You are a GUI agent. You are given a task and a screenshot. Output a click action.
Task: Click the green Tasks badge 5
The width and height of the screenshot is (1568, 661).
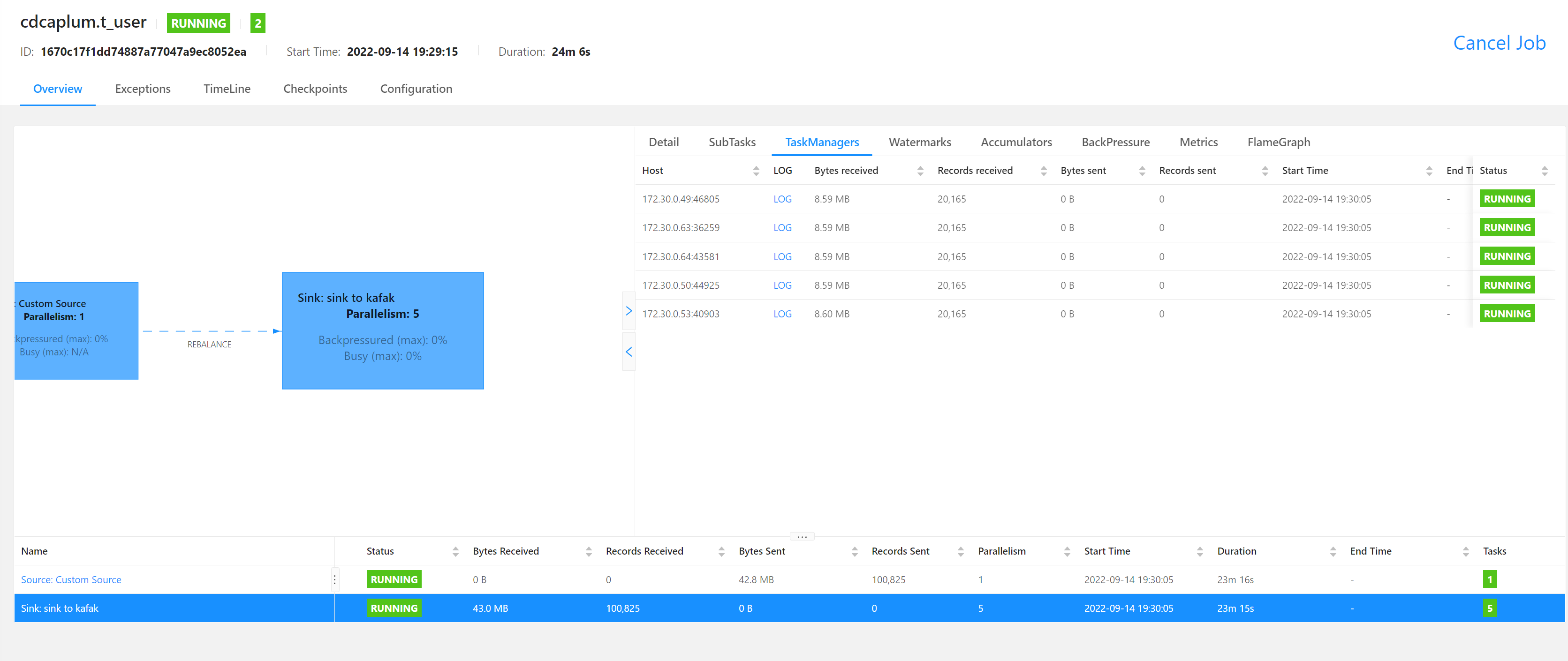coord(1490,608)
